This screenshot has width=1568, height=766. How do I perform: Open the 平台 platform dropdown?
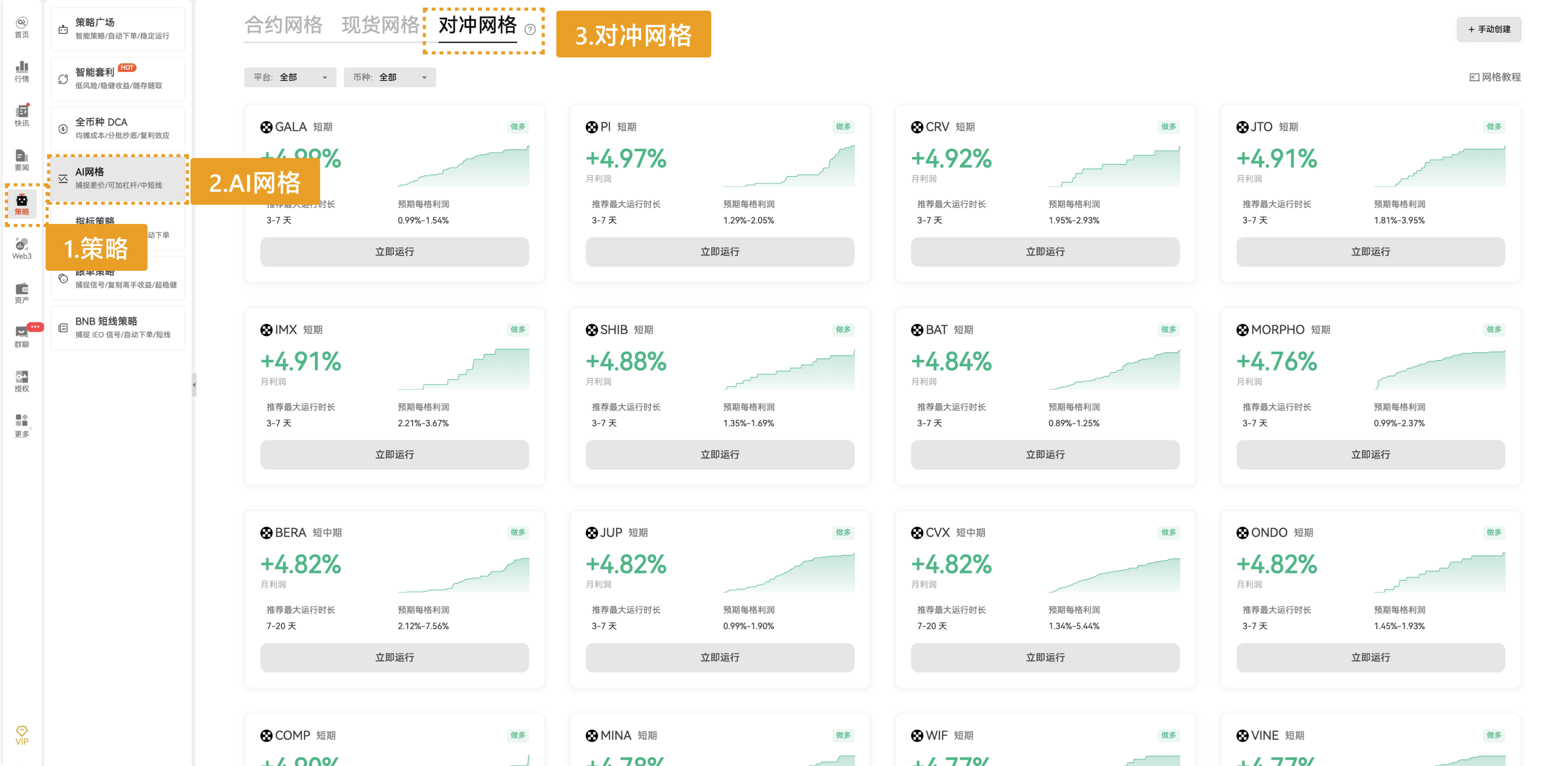pos(290,77)
